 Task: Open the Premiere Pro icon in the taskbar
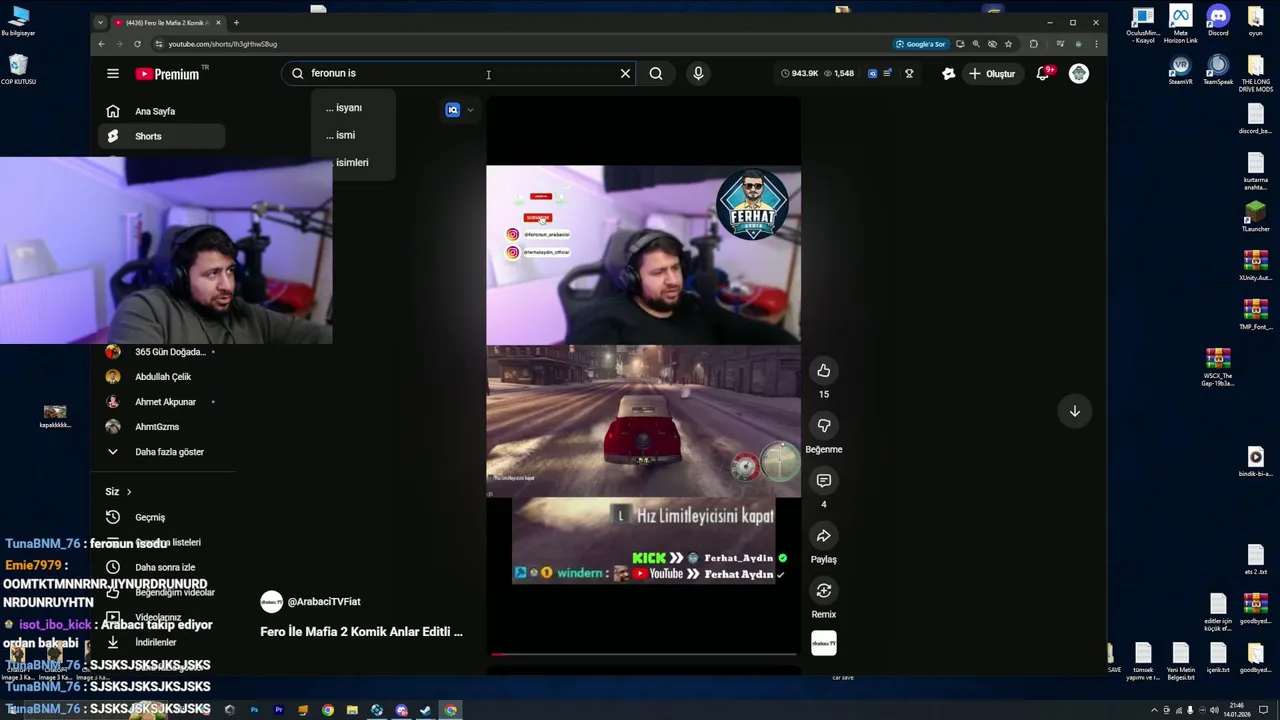(279, 710)
